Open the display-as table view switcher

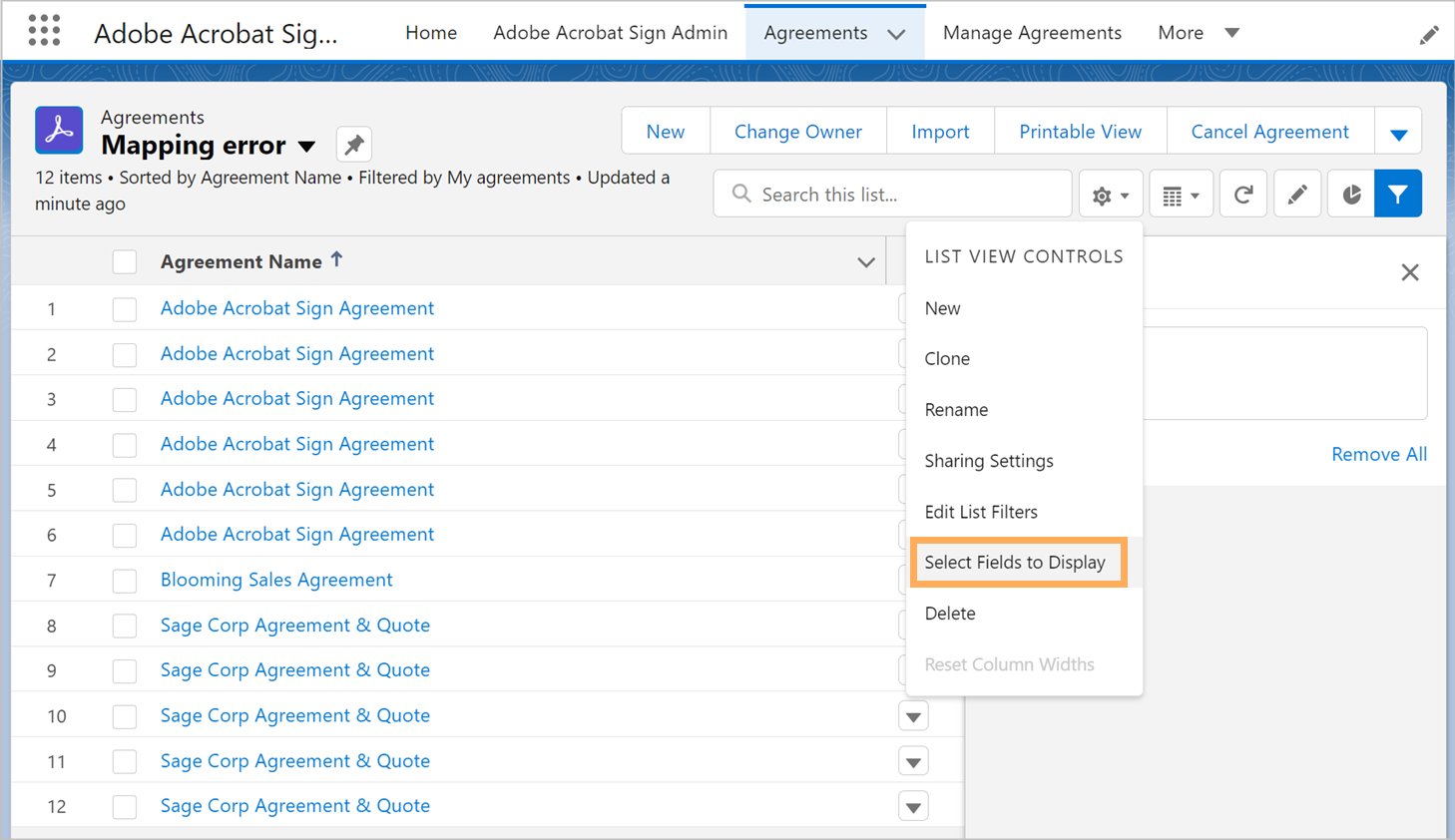tap(1181, 195)
